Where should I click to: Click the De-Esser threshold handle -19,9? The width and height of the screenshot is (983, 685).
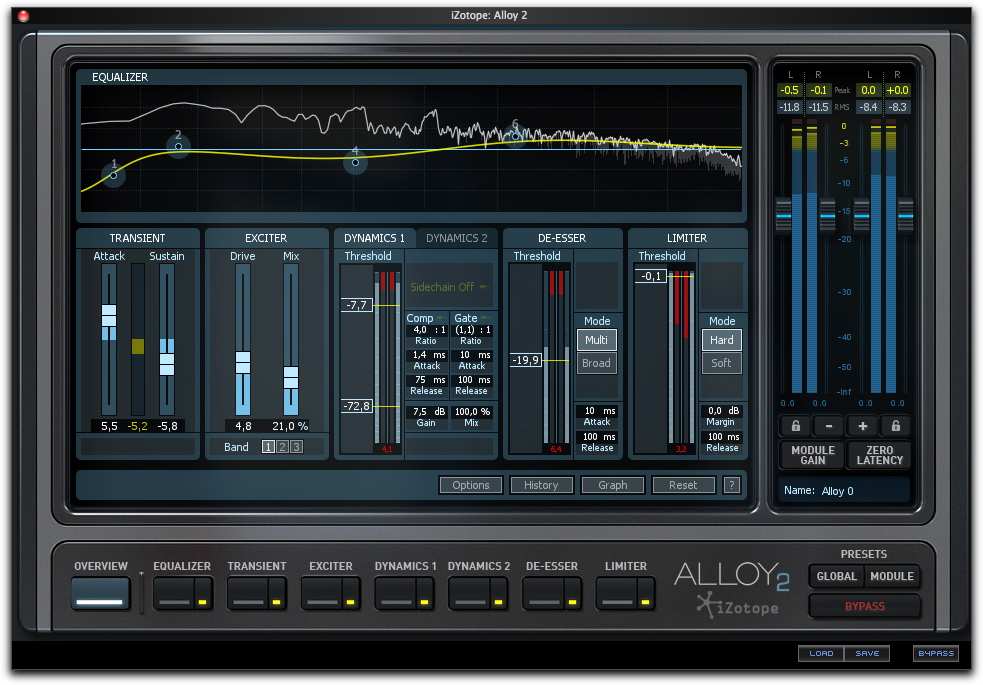525,360
